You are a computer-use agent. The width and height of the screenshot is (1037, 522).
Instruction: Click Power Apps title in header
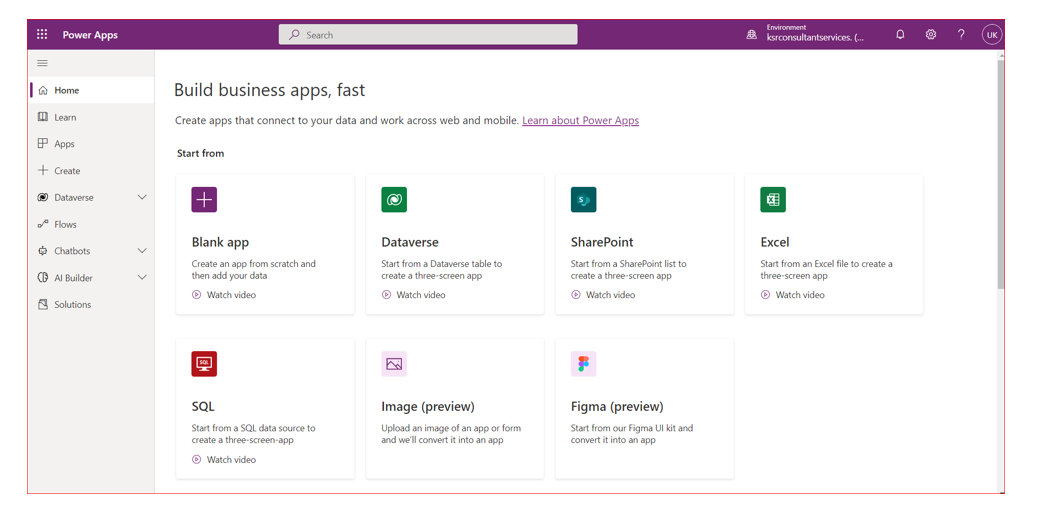pyautogui.click(x=90, y=34)
